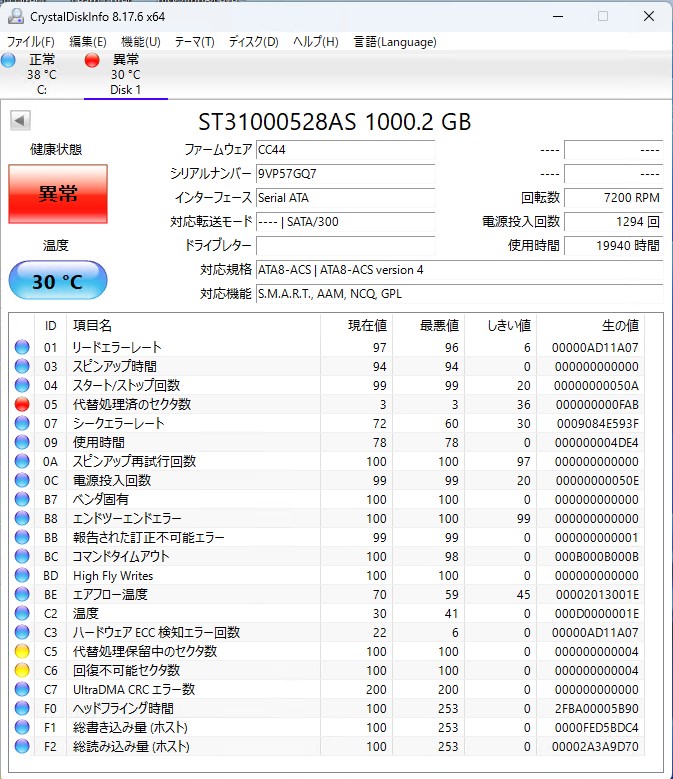
Task: Select the blue status orb for drive C:
Action: tap(8, 60)
